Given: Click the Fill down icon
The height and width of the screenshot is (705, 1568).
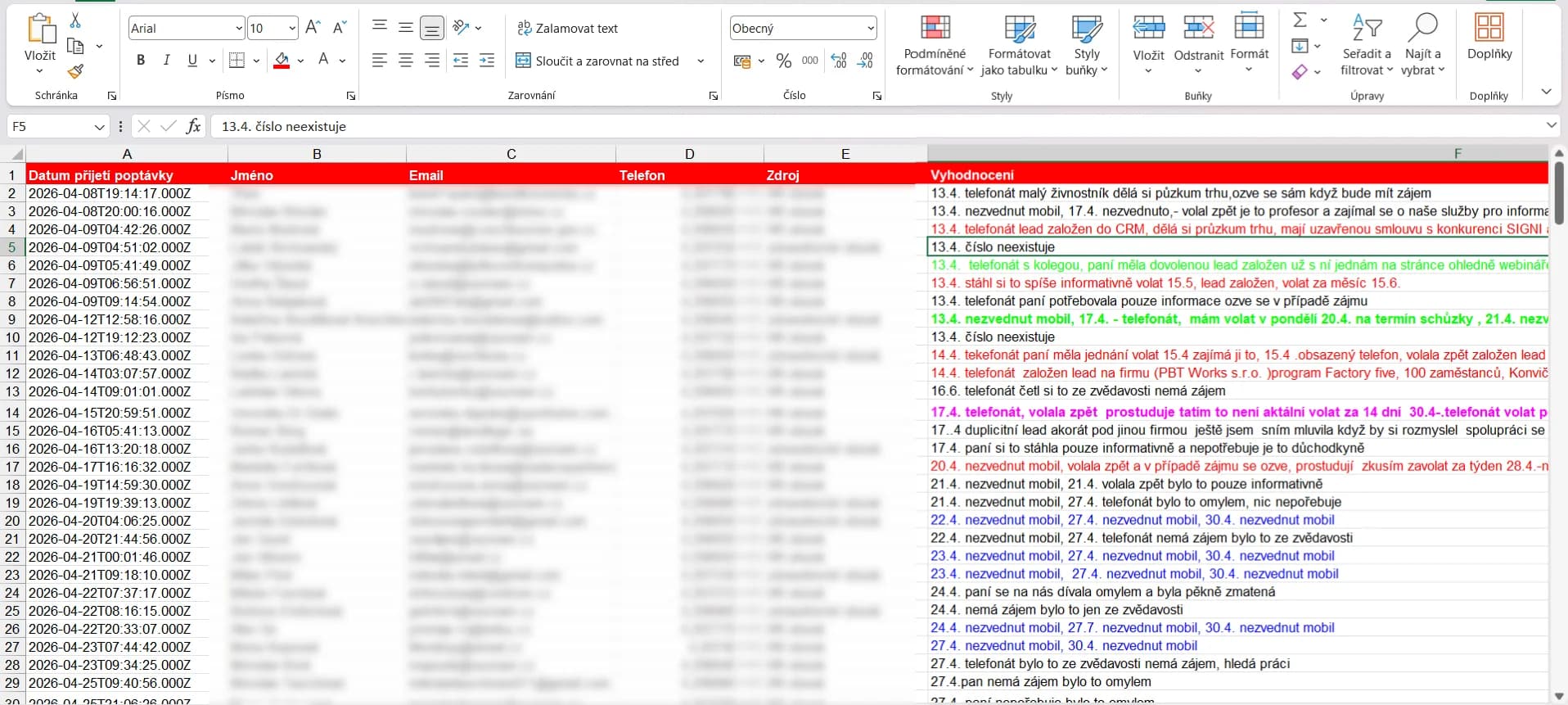Looking at the screenshot, I should pos(1300,46).
